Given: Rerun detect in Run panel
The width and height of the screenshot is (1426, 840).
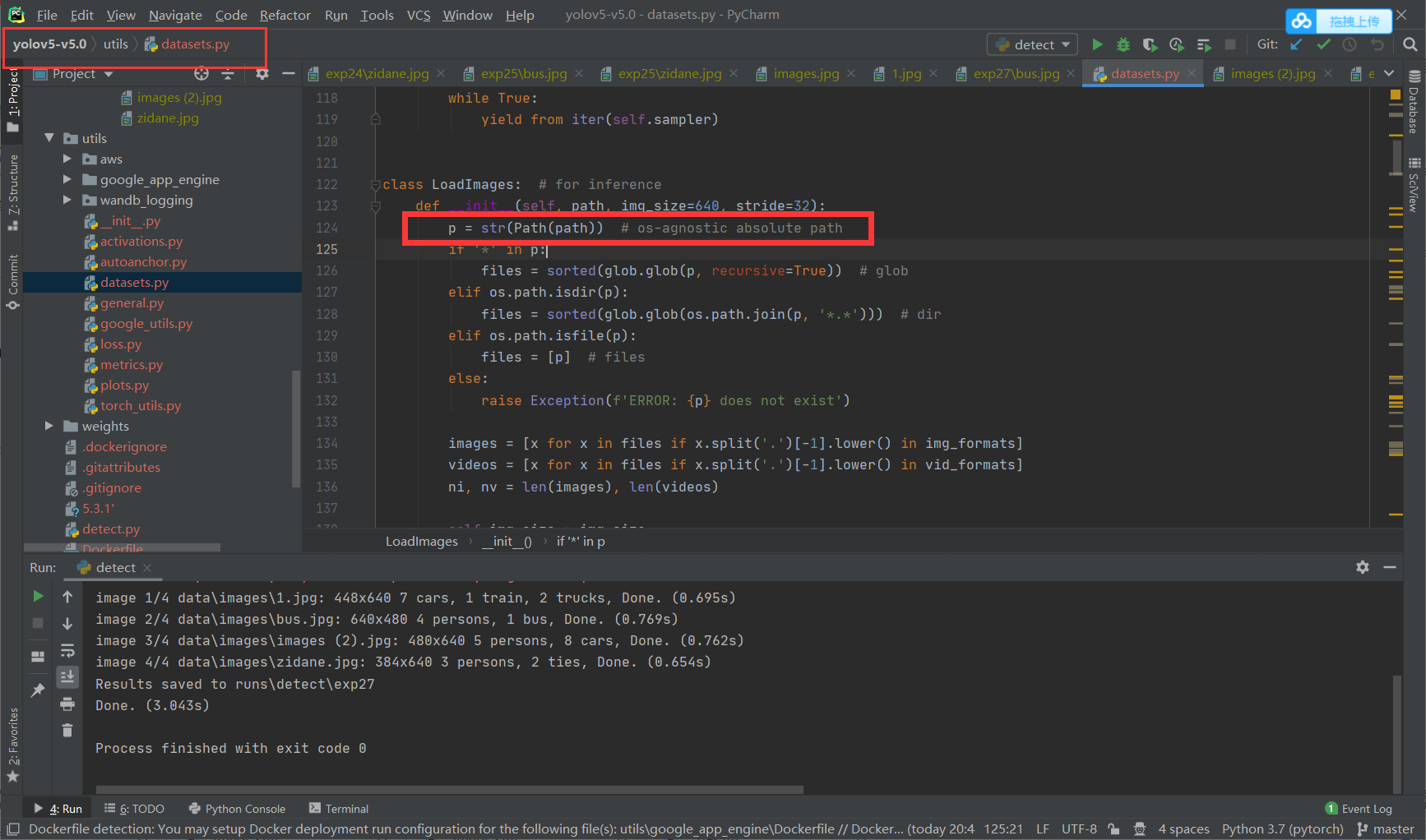Looking at the screenshot, I should click(x=38, y=596).
